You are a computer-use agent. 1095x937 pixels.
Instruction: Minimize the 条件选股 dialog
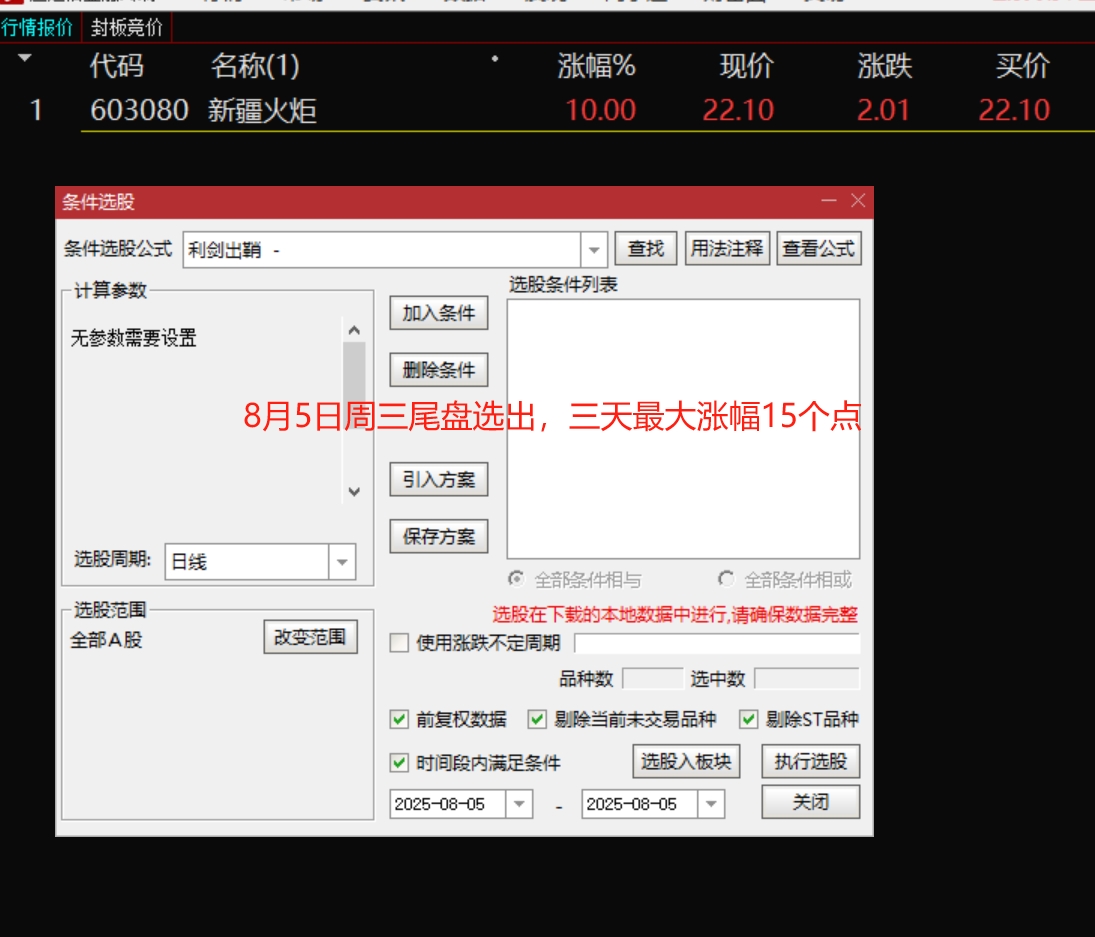(829, 201)
